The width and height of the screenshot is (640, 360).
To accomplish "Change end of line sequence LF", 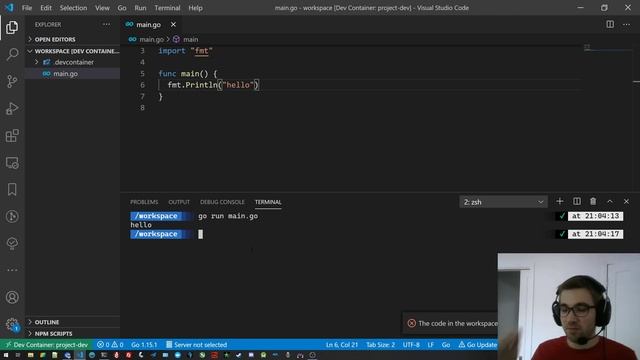I will click(431, 344).
